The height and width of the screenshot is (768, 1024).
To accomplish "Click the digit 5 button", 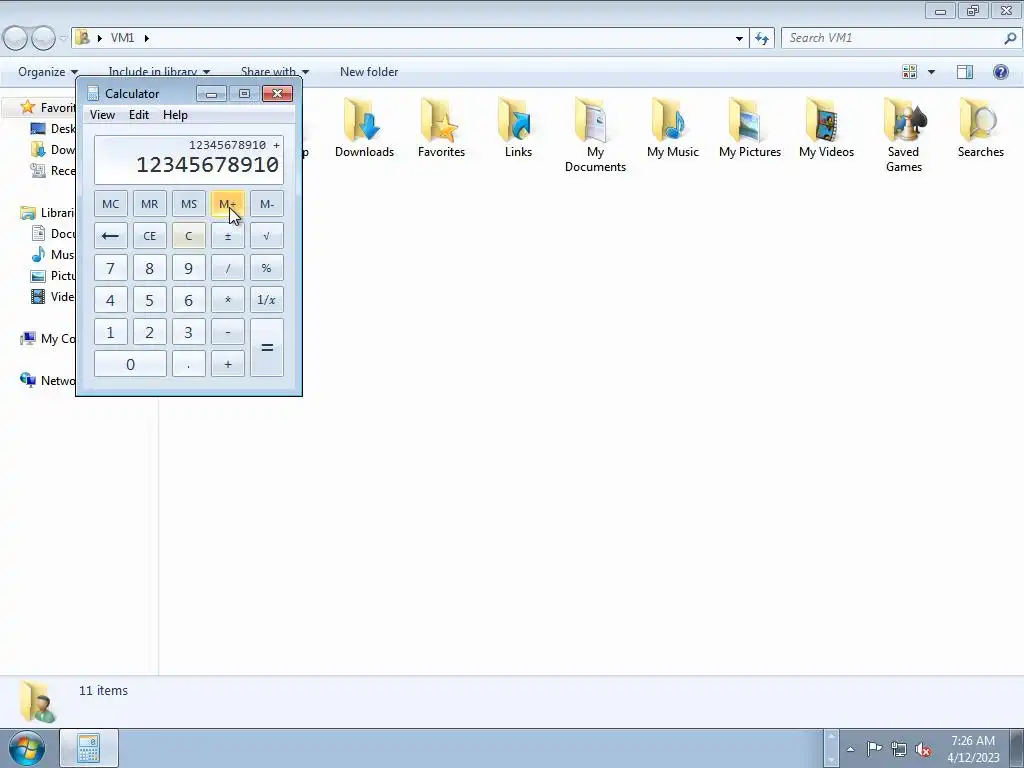I will (x=150, y=300).
